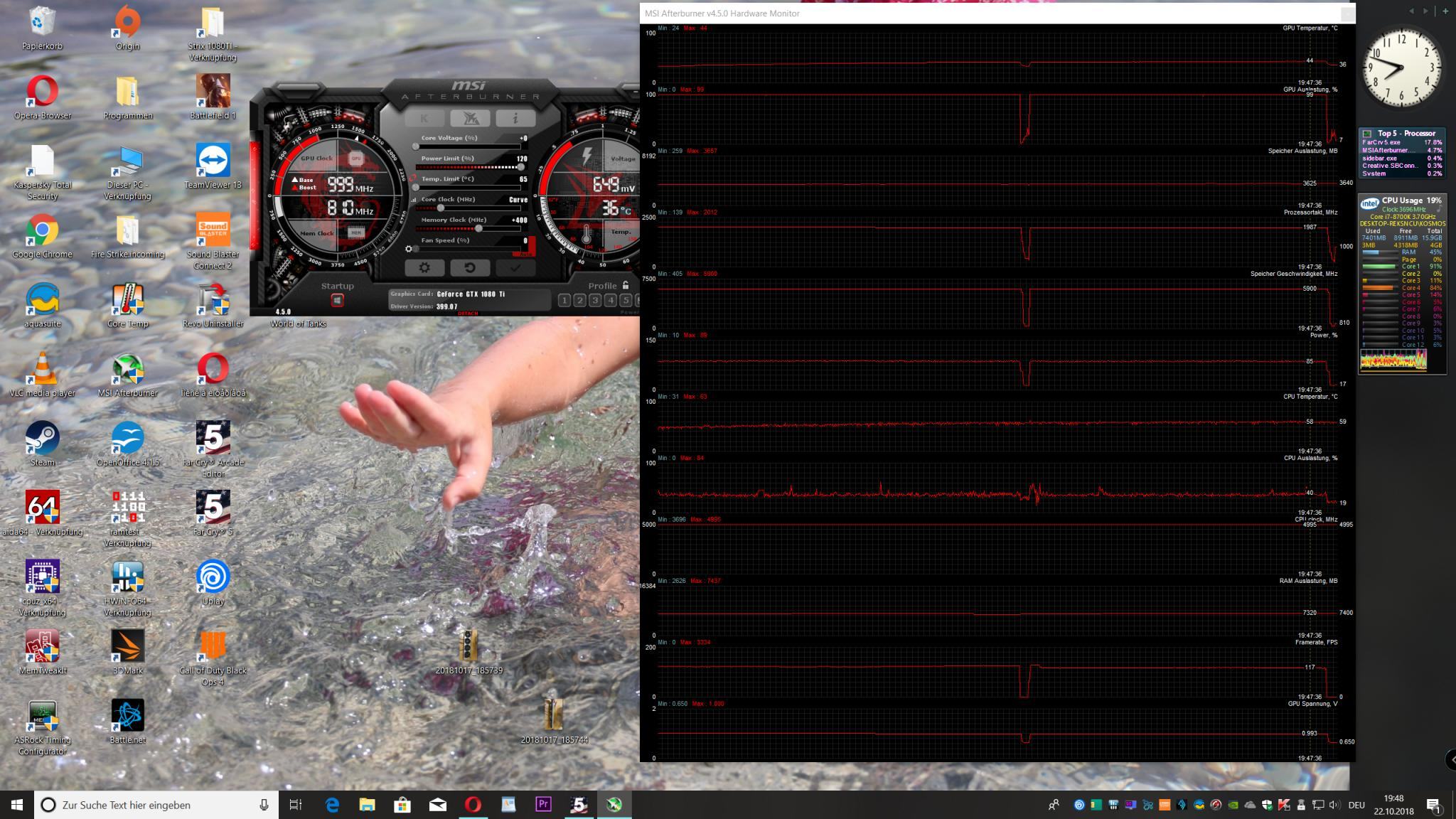Select profile slot 2
This screenshot has height=819, width=1456.
[579, 301]
